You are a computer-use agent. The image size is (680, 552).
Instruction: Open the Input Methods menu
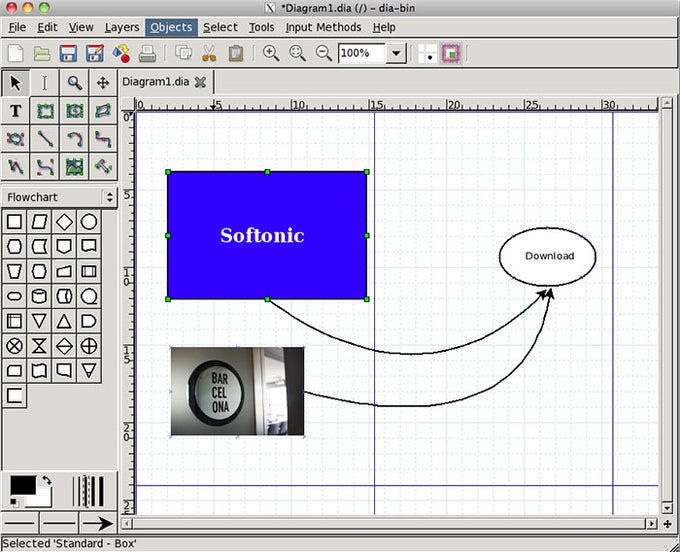[x=324, y=27]
